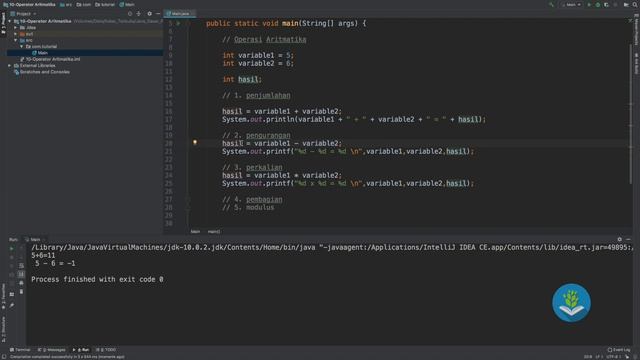Collapse the src folder in project tree

pyautogui.click(x=16, y=40)
